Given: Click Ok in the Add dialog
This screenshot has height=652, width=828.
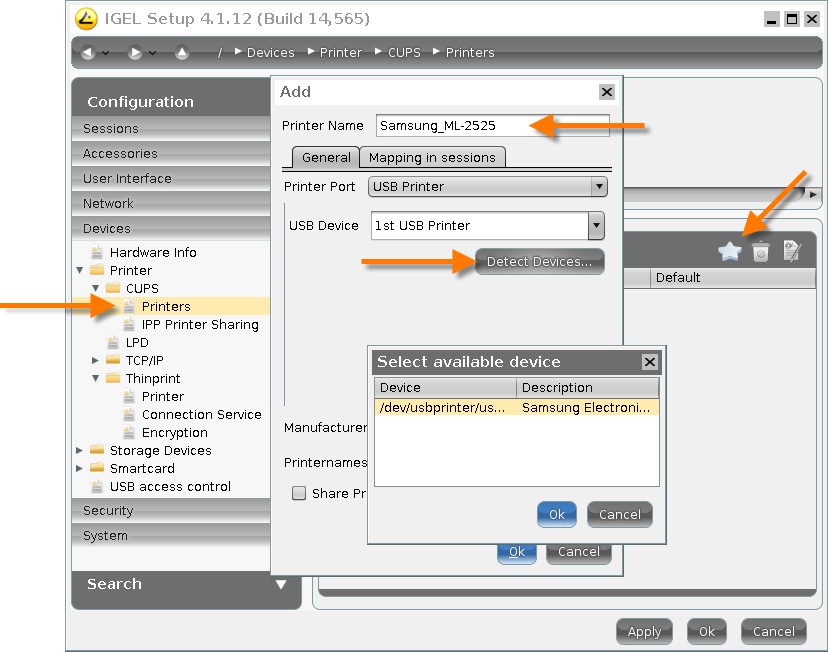Looking at the screenshot, I should coord(516,553).
